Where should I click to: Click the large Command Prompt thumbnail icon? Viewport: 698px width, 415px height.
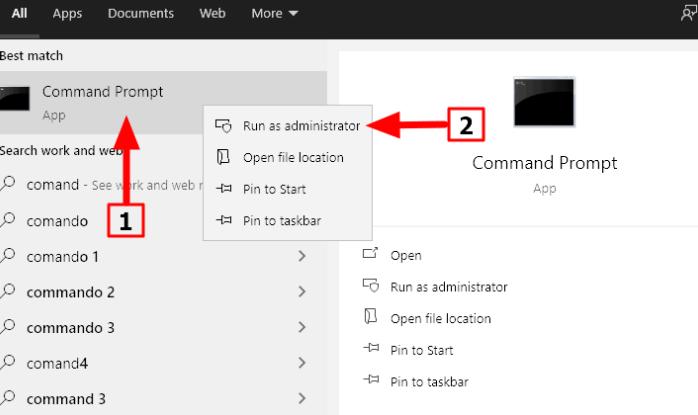[544, 102]
